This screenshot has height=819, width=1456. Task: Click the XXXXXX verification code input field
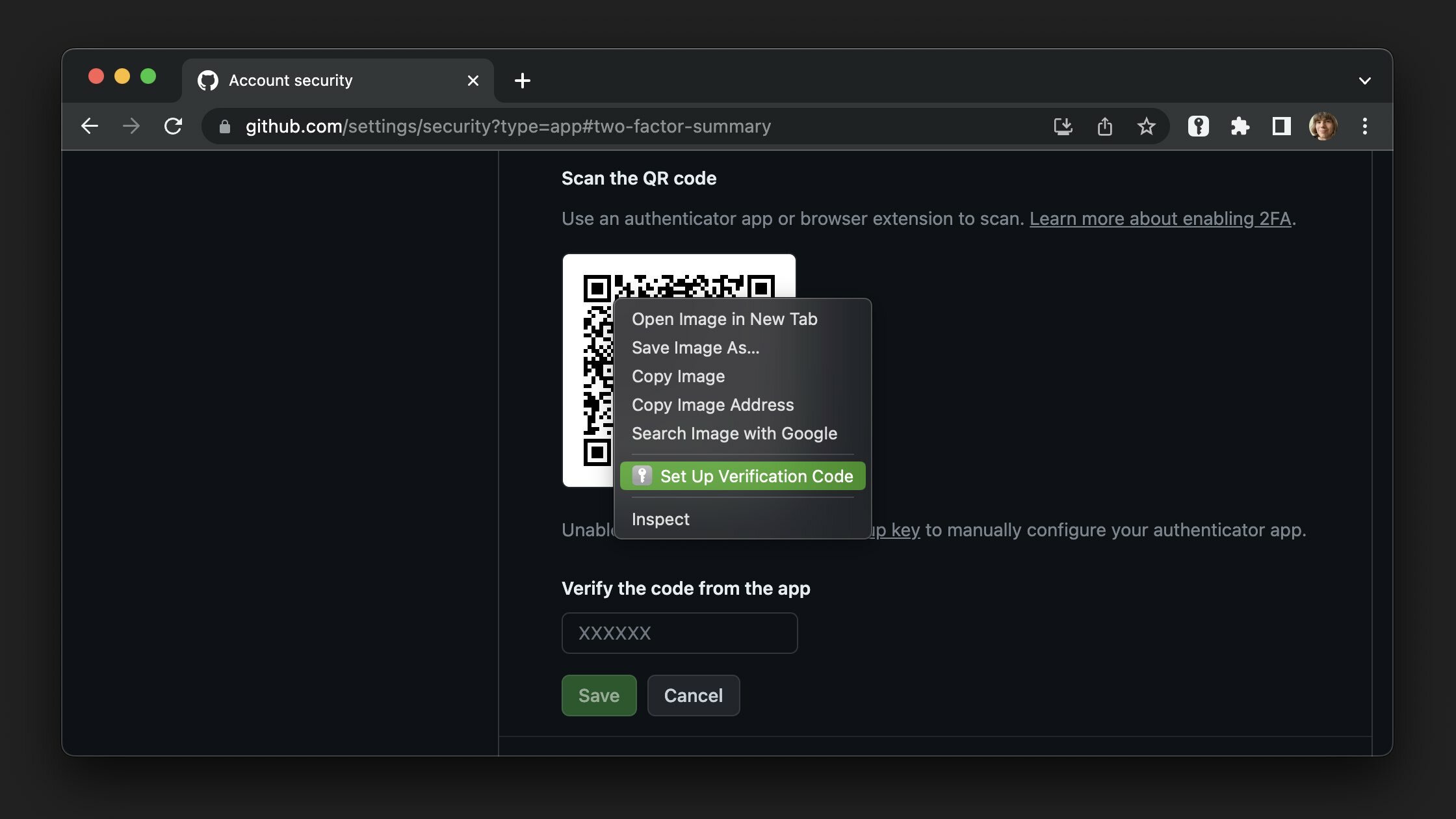[679, 632]
